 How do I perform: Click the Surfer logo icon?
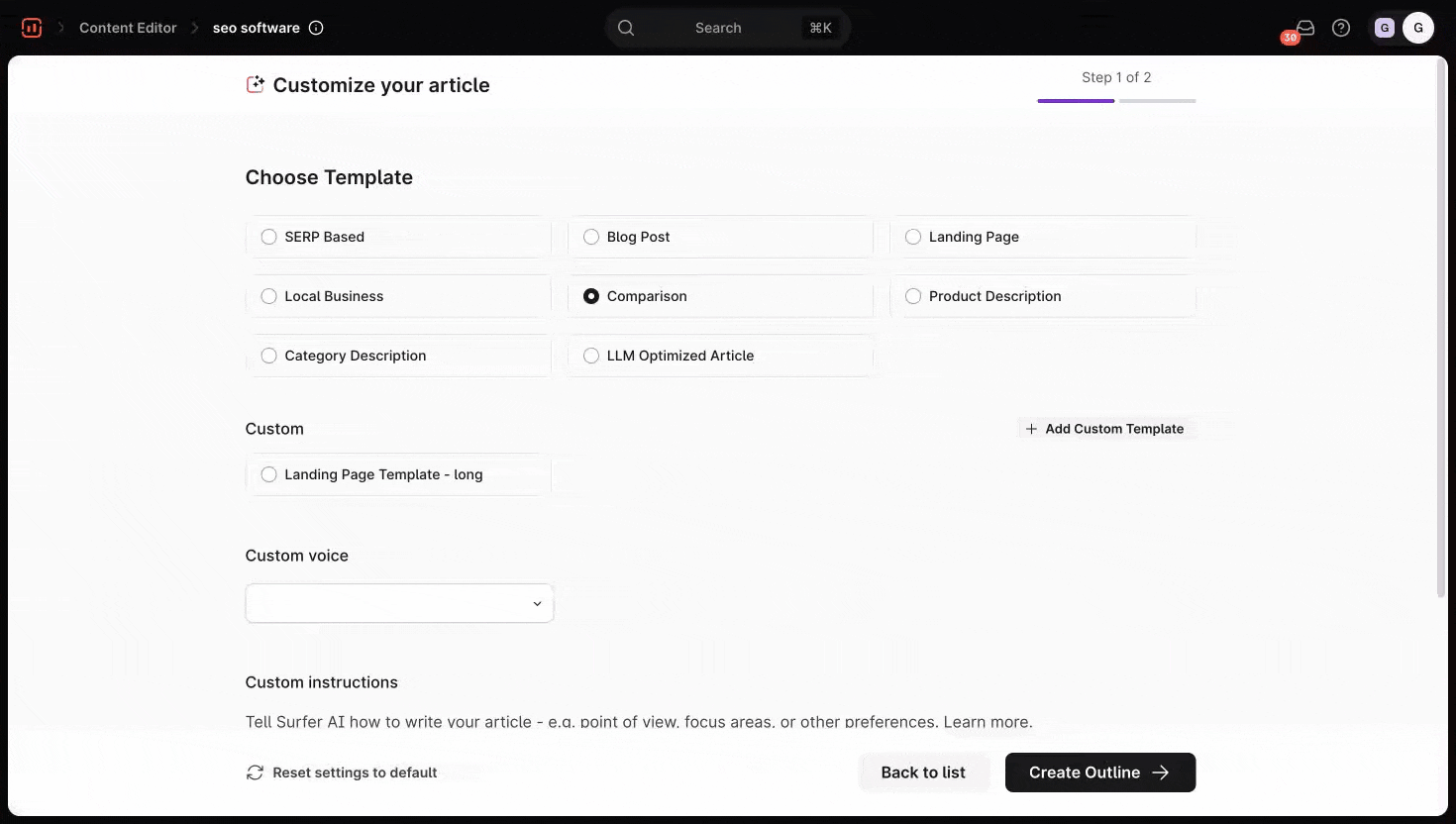(32, 28)
